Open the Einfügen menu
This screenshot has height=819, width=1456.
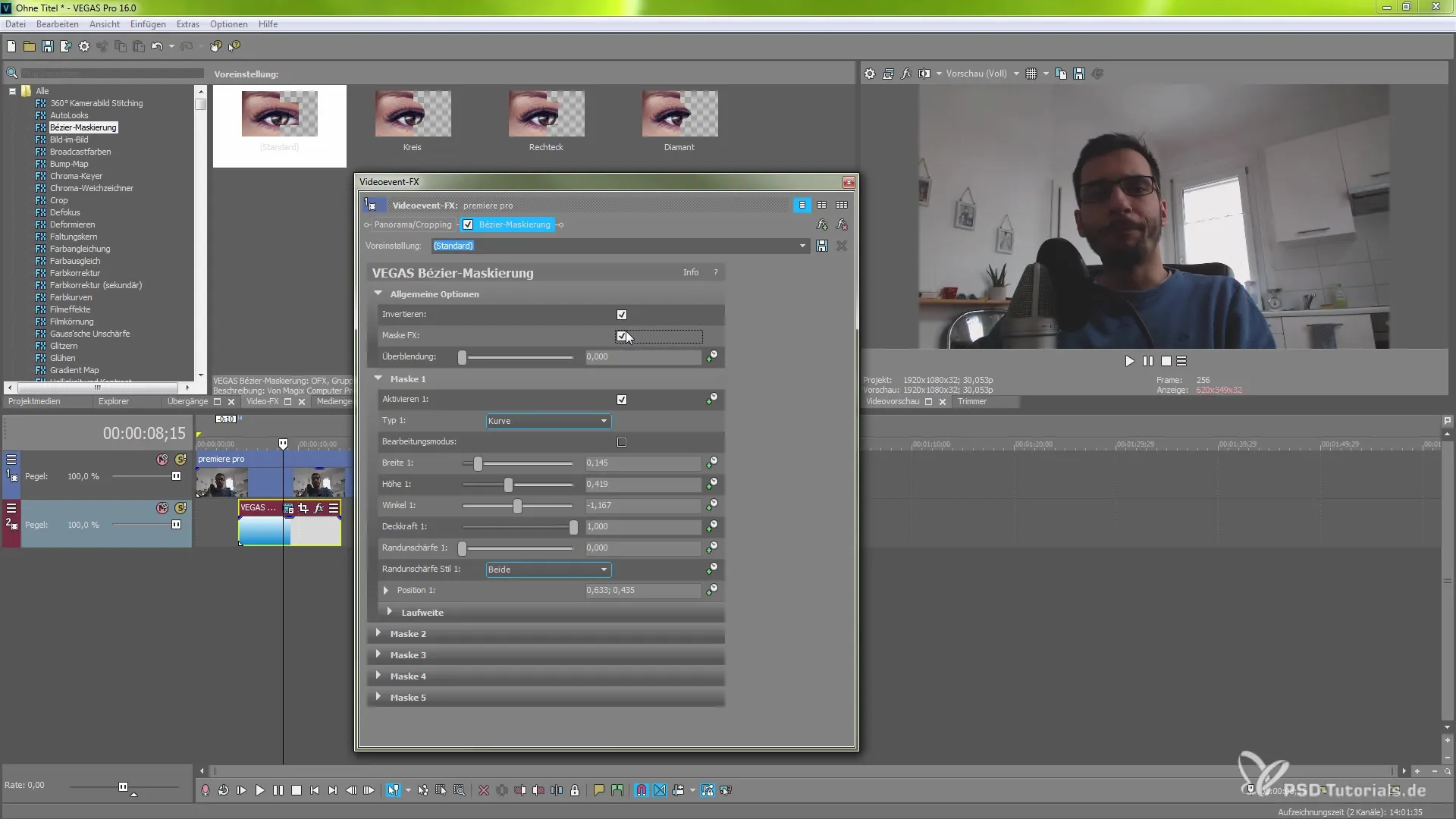tap(148, 24)
